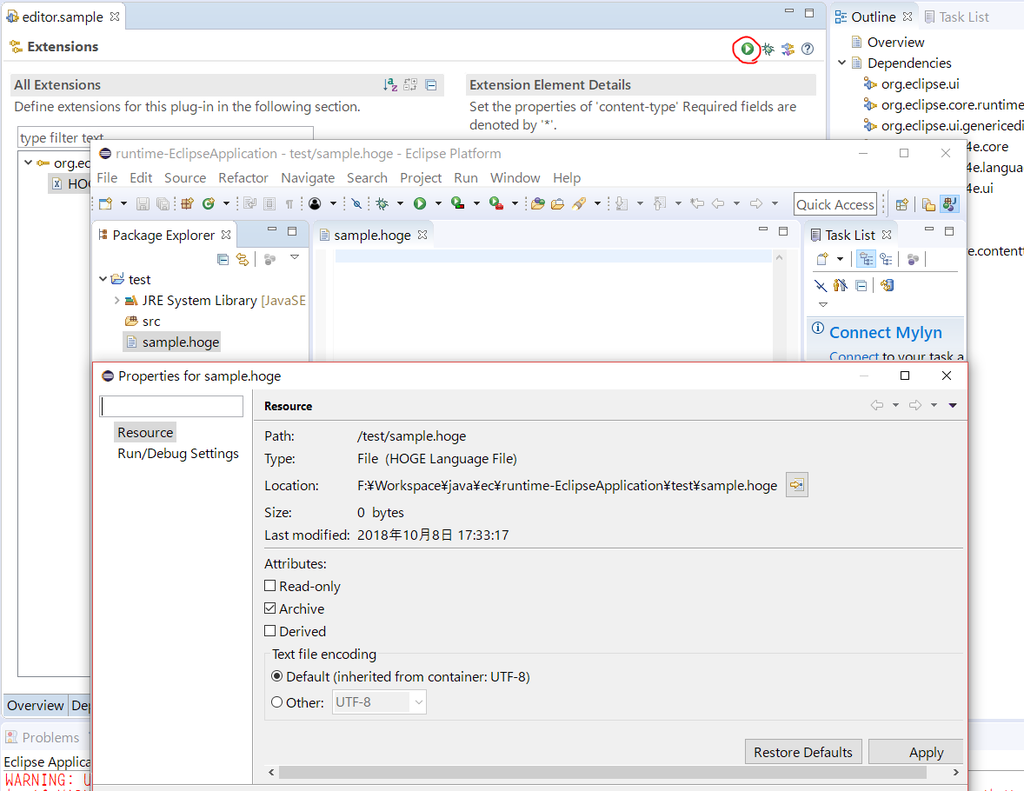Click the Properties filter text field

coord(171,406)
